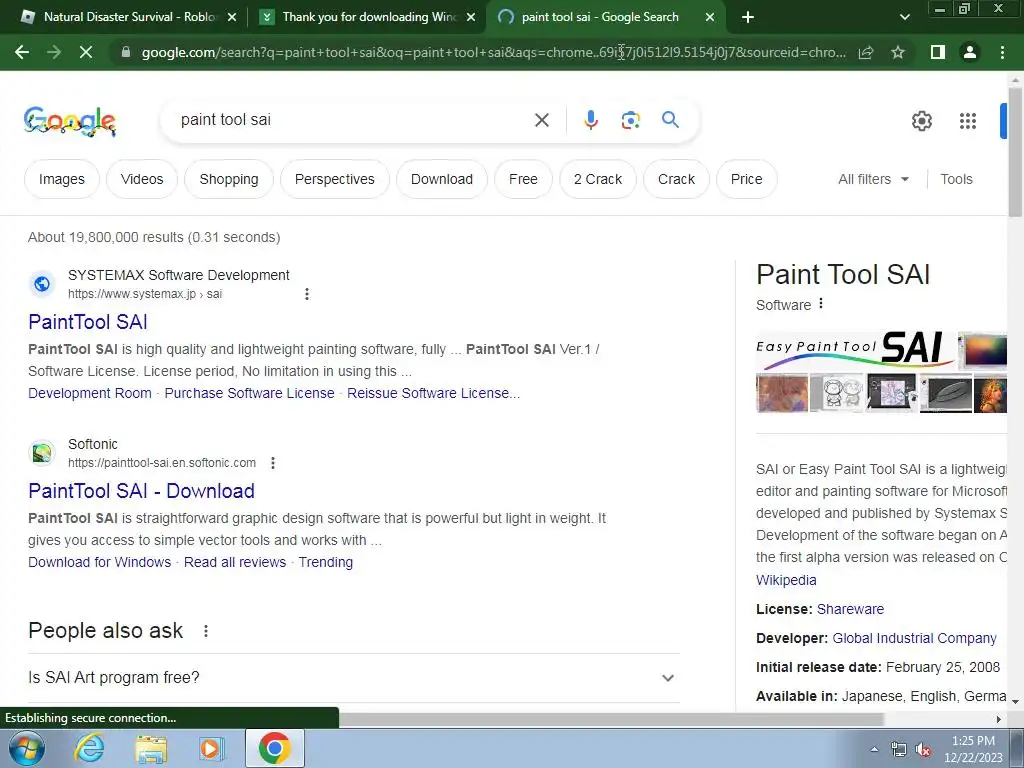The height and width of the screenshot is (768, 1024).
Task: Open People also ask options menu
Action: point(206,631)
